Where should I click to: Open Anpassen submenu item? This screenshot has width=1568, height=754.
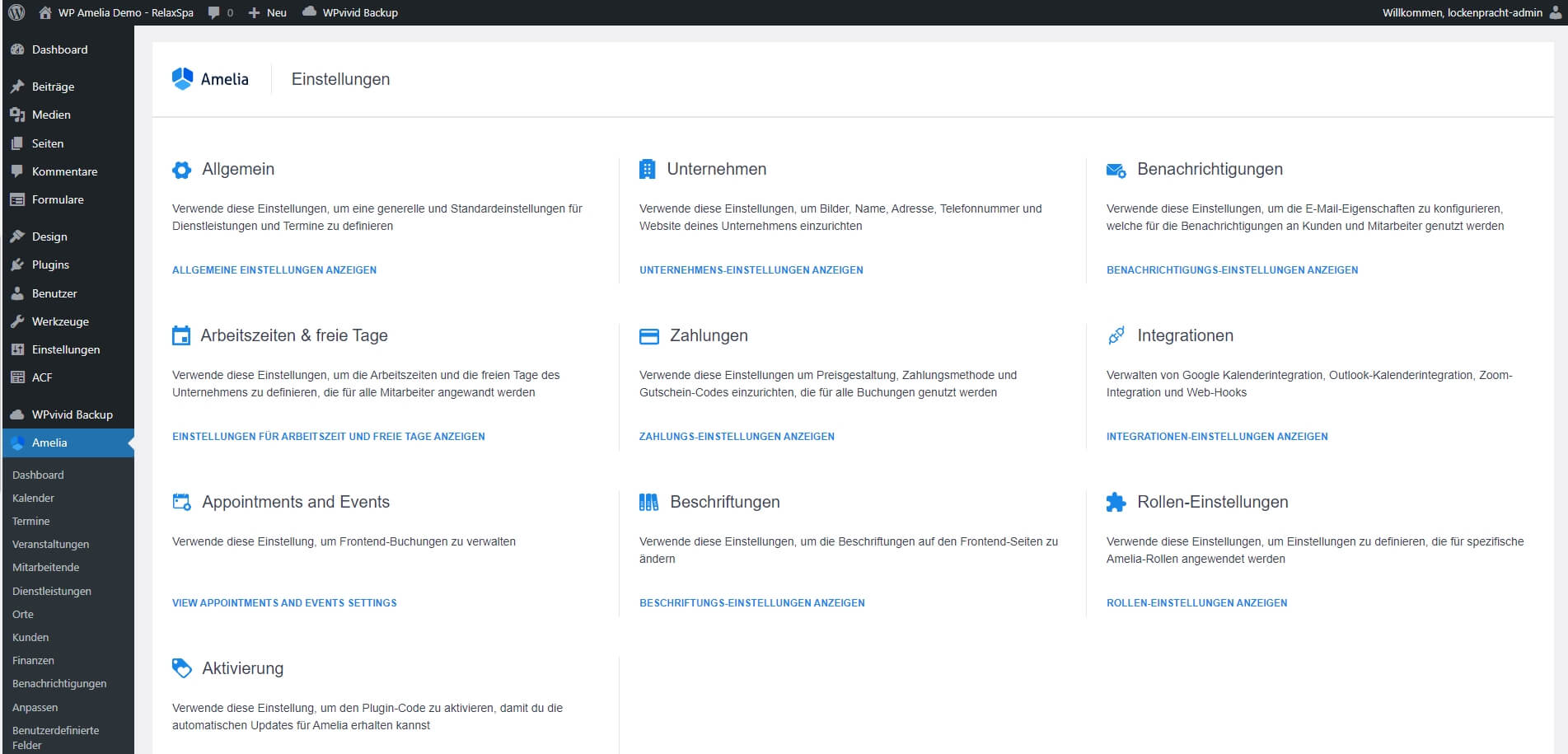pyautogui.click(x=35, y=707)
